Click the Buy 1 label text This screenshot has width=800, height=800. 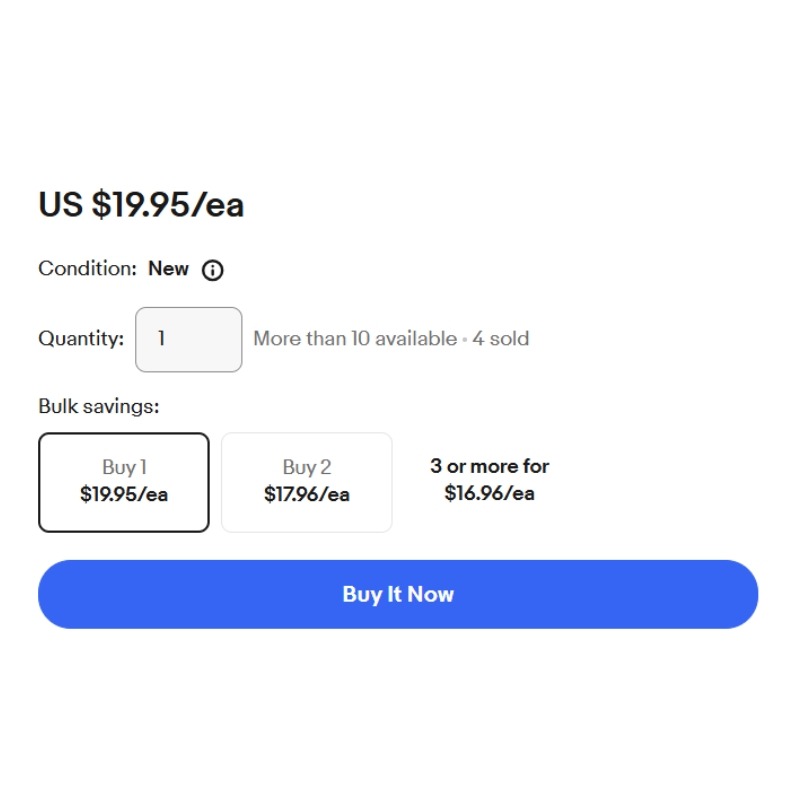124,467
